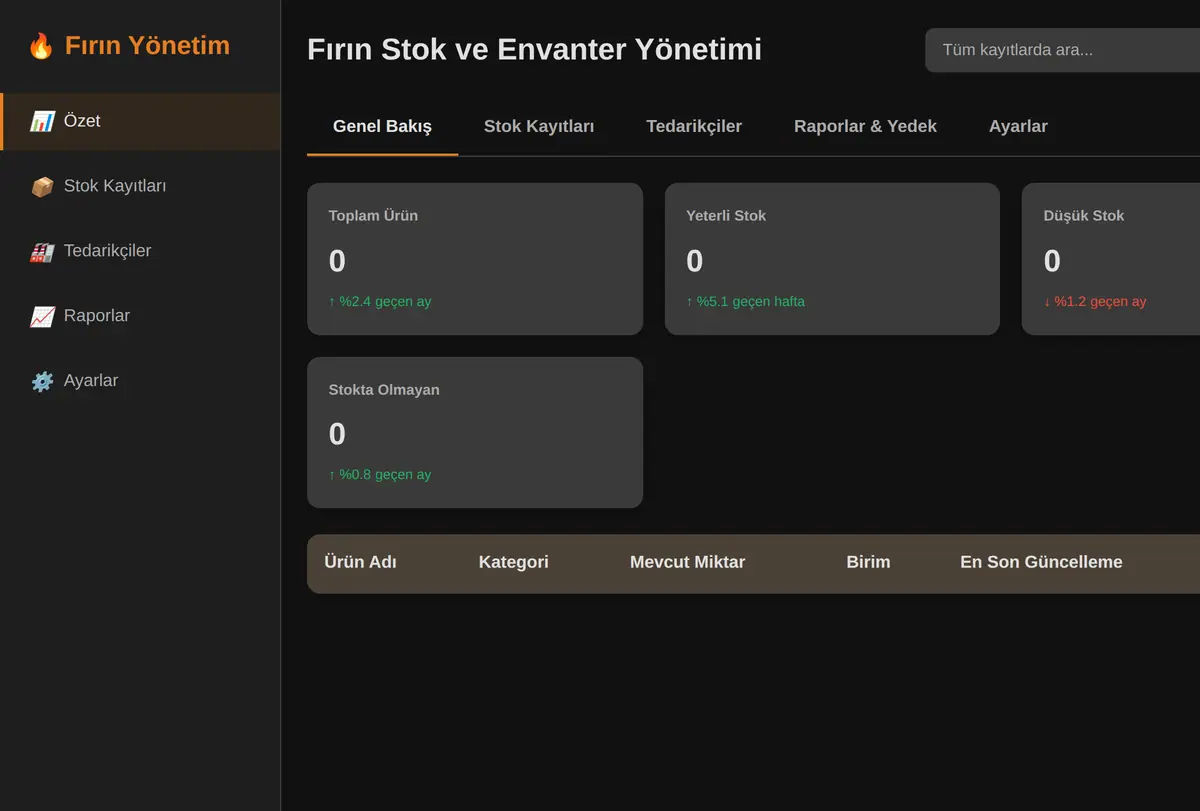Image resolution: width=1200 pixels, height=811 pixels.
Task: Click the Fırın Yönetim title
Action: 147,46
